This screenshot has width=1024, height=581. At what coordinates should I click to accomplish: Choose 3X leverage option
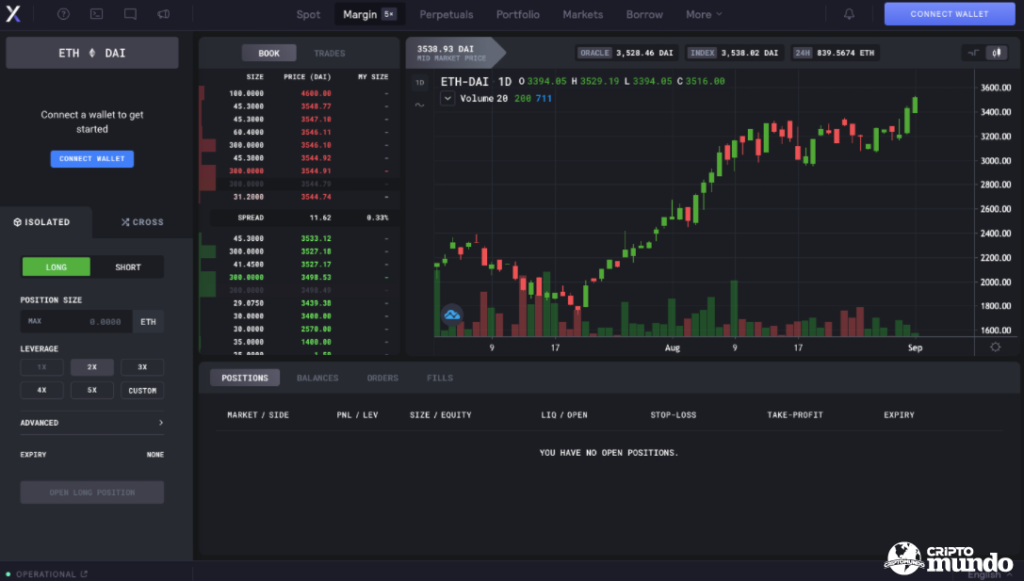click(x=142, y=367)
